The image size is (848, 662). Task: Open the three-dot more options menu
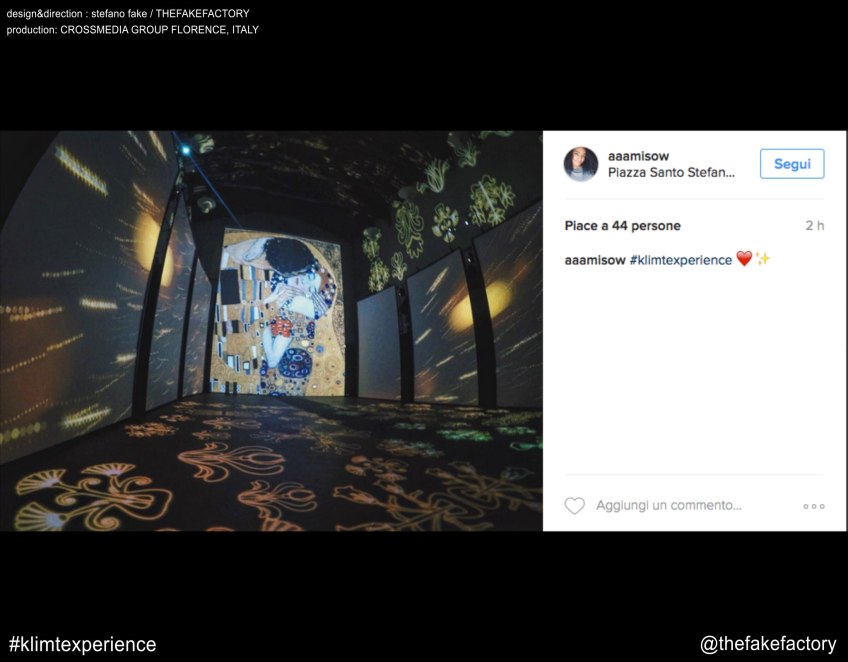(x=813, y=506)
